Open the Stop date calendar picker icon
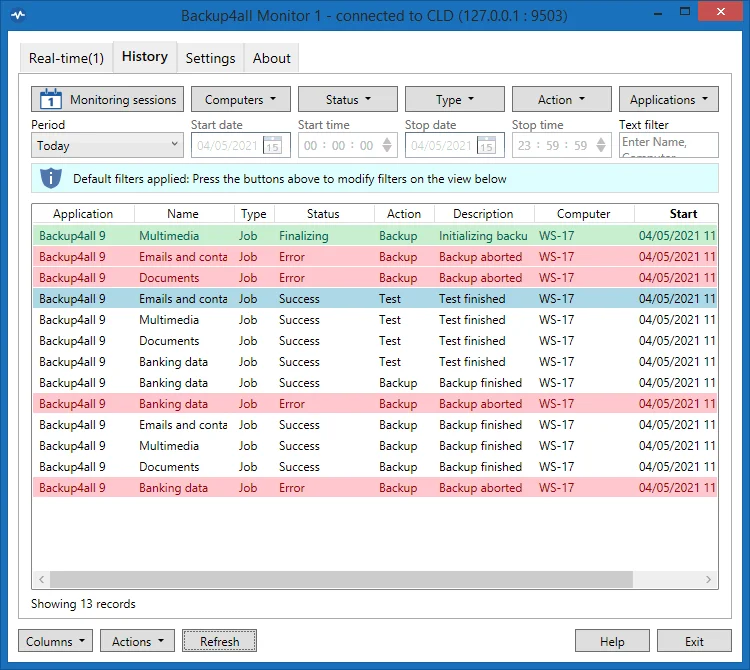Viewport: 750px width, 670px height. [486, 146]
